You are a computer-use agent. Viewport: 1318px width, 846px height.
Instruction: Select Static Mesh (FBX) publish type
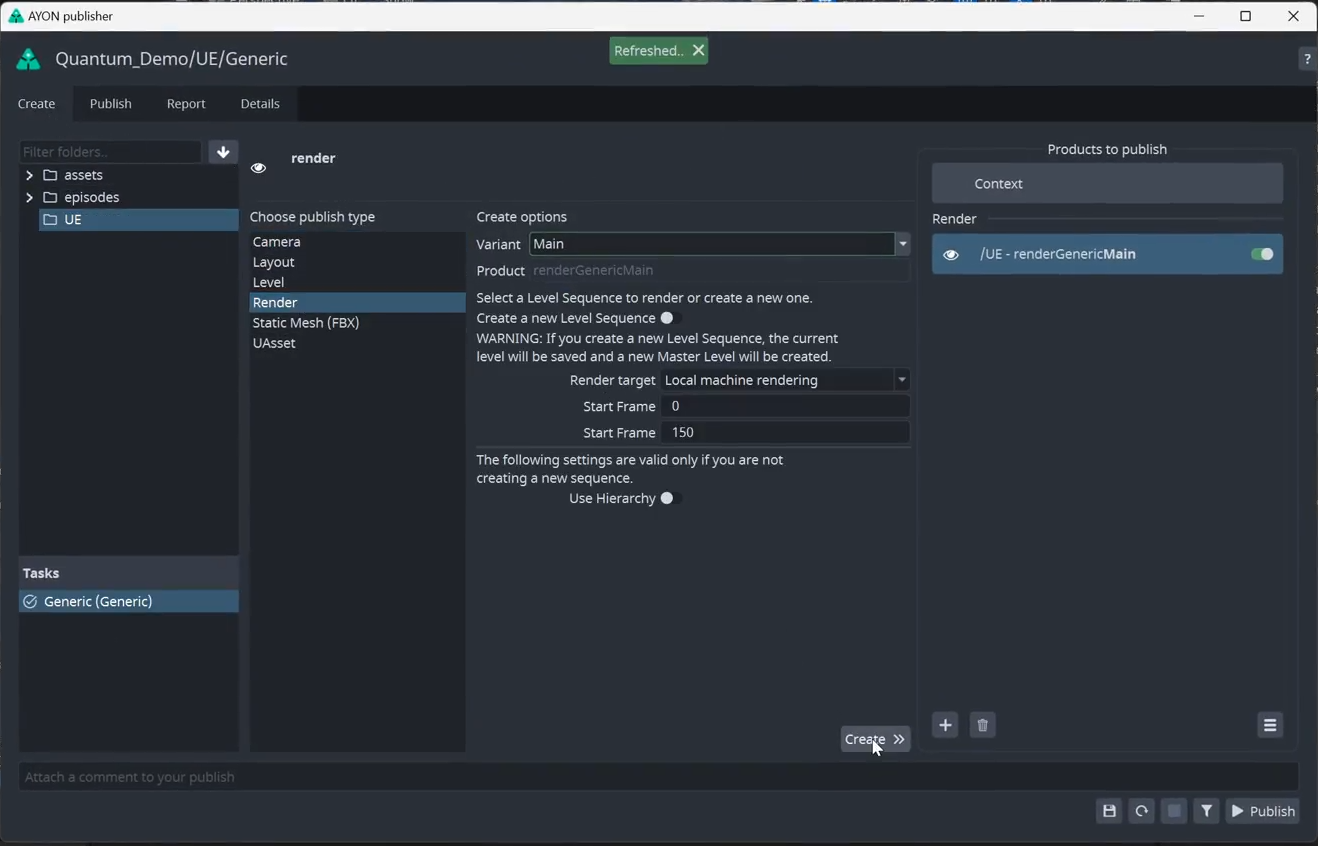click(357, 323)
